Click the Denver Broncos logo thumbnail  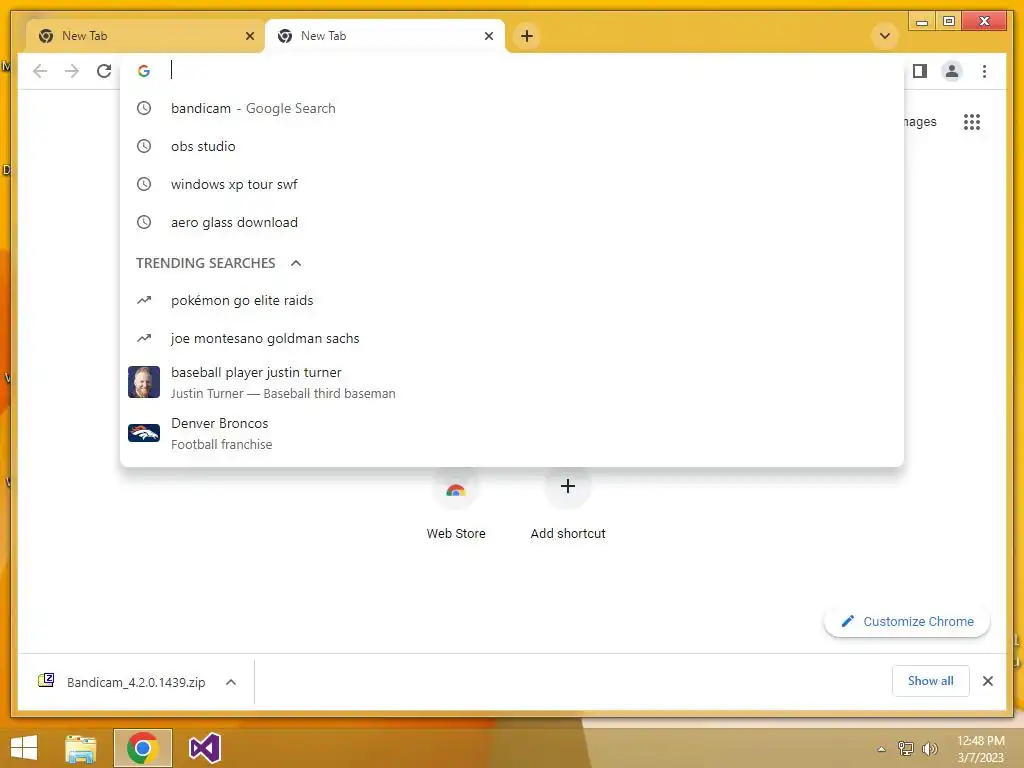coord(144,433)
